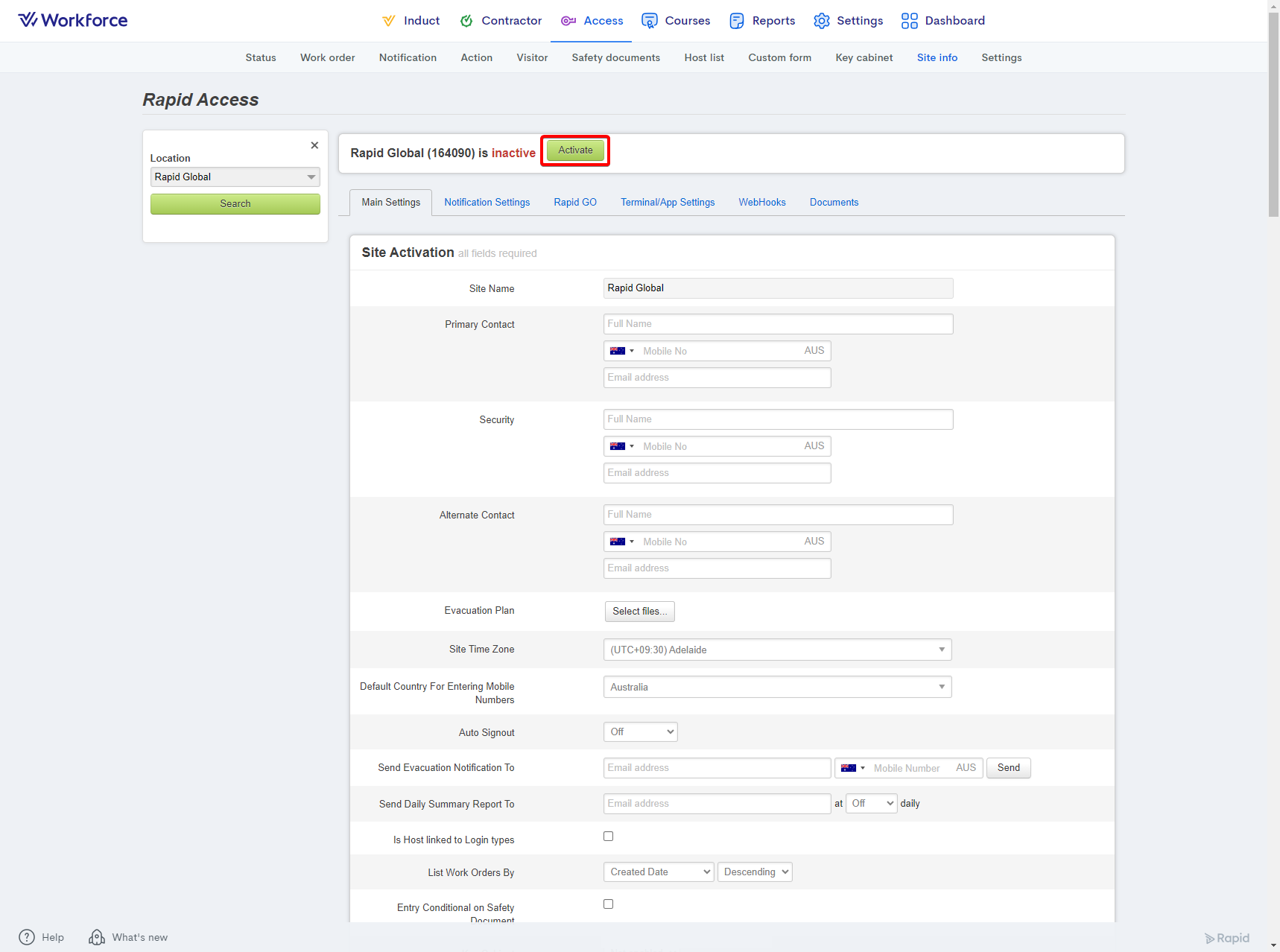Expand the Location dropdown

pos(235,177)
